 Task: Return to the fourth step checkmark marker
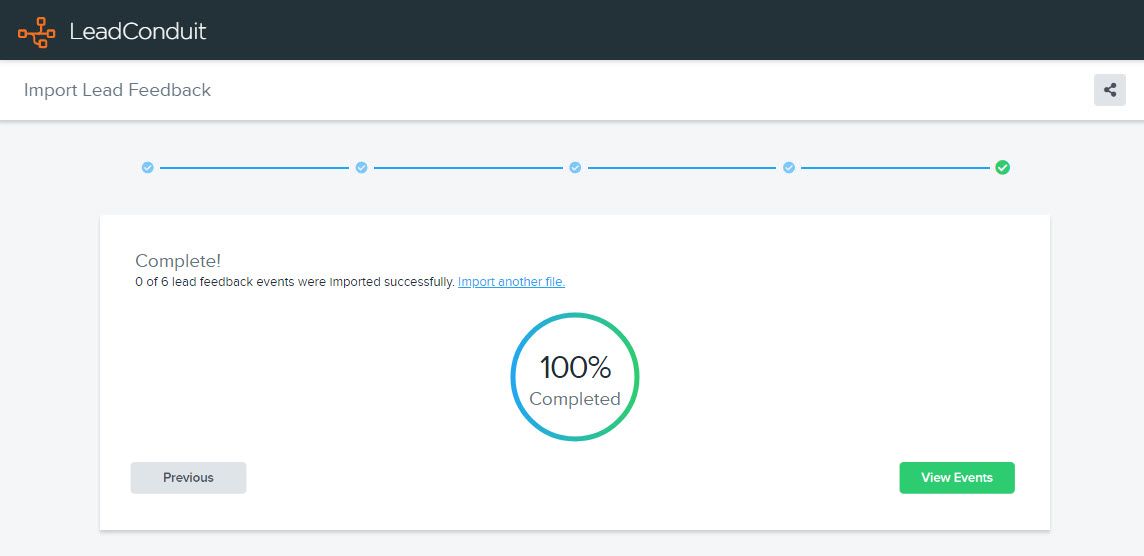click(x=789, y=168)
